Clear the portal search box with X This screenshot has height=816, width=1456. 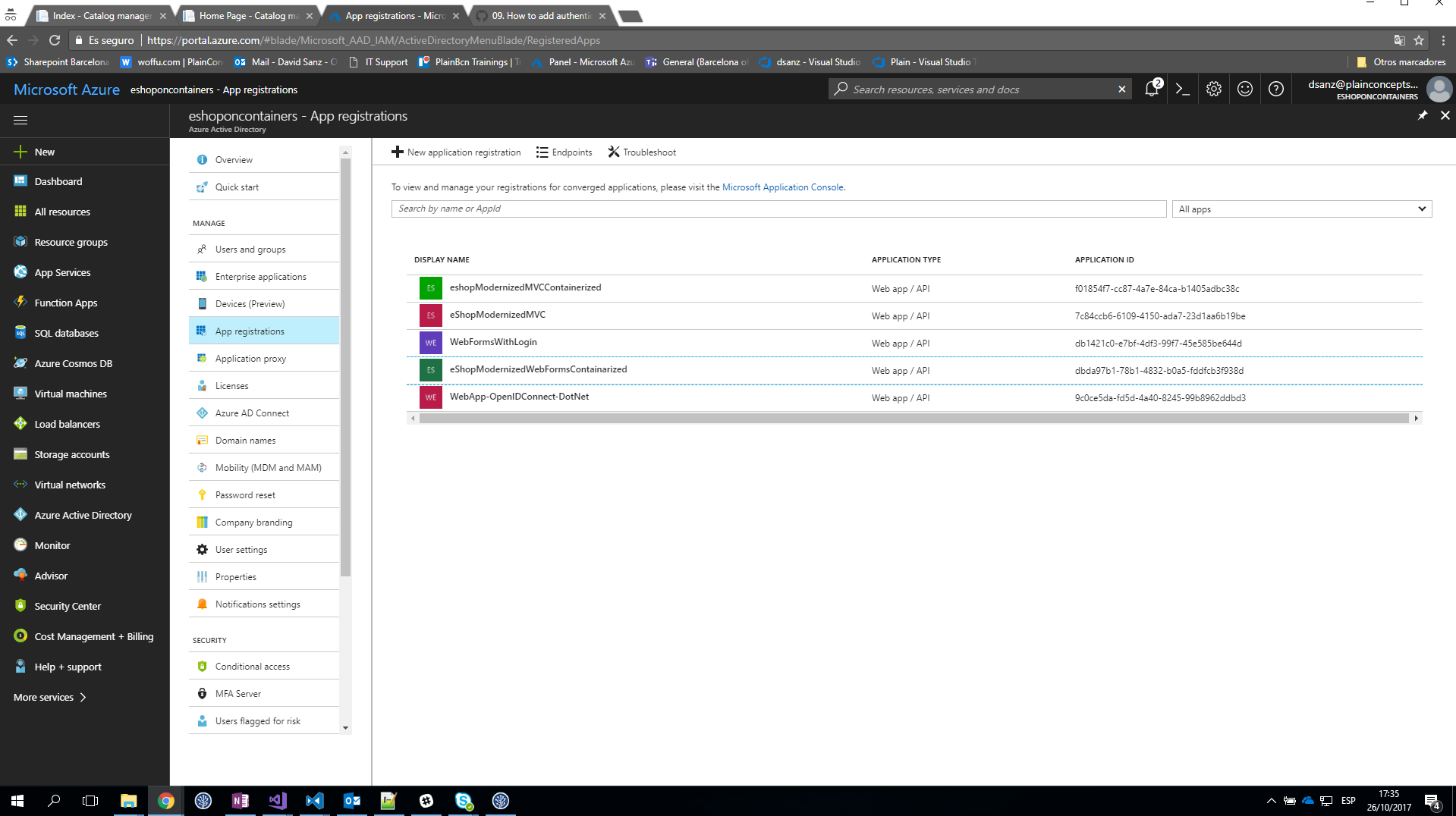pos(1121,89)
